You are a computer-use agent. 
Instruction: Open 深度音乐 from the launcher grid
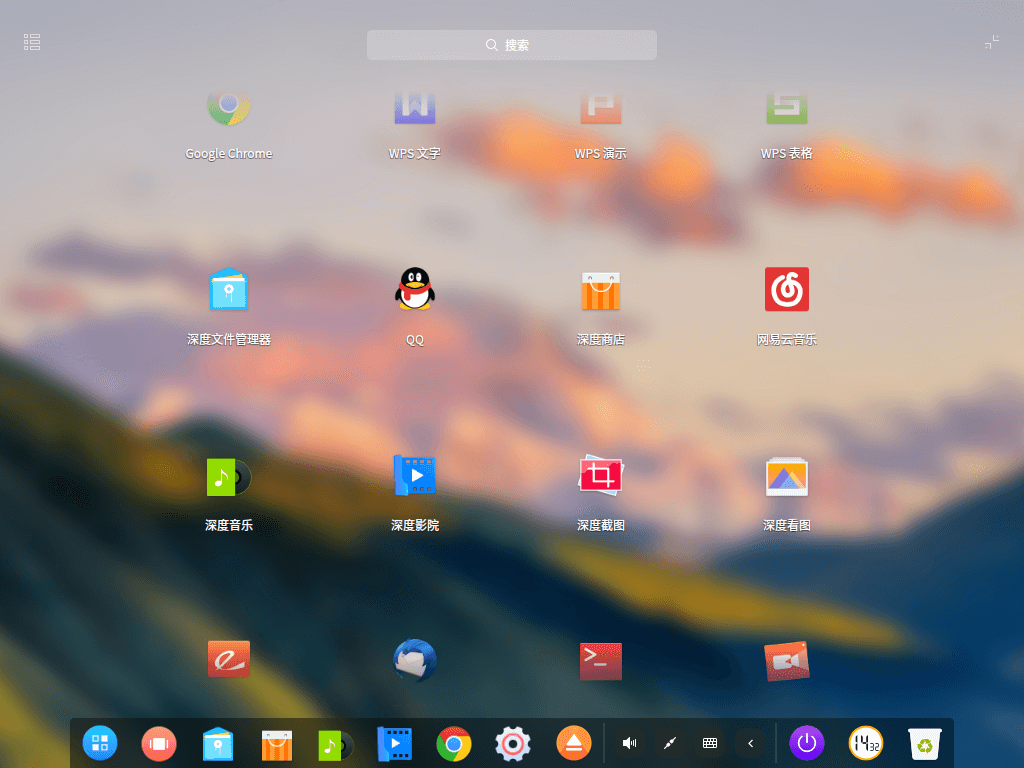point(229,477)
